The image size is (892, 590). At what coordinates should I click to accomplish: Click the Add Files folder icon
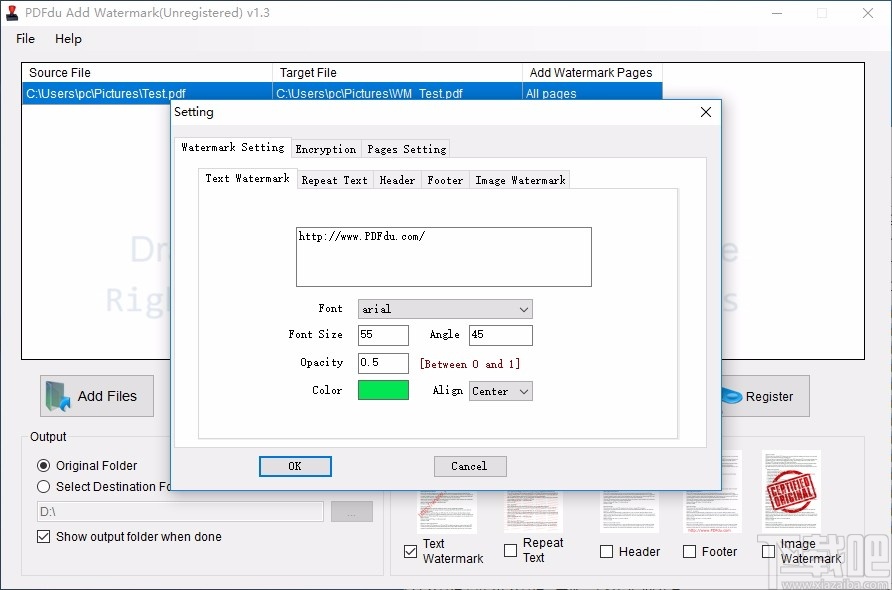(x=57, y=396)
